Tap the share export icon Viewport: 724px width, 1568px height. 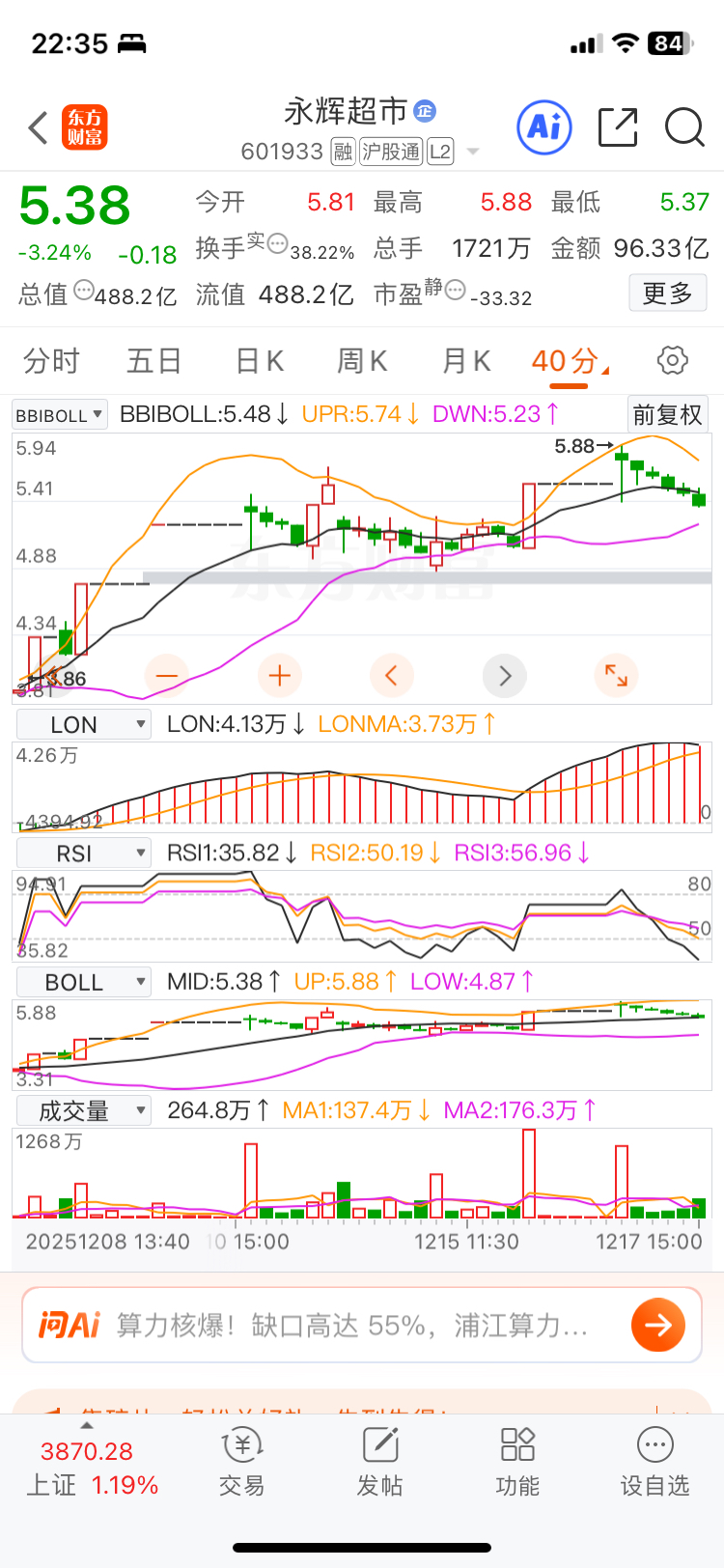pyautogui.click(x=618, y=126)
